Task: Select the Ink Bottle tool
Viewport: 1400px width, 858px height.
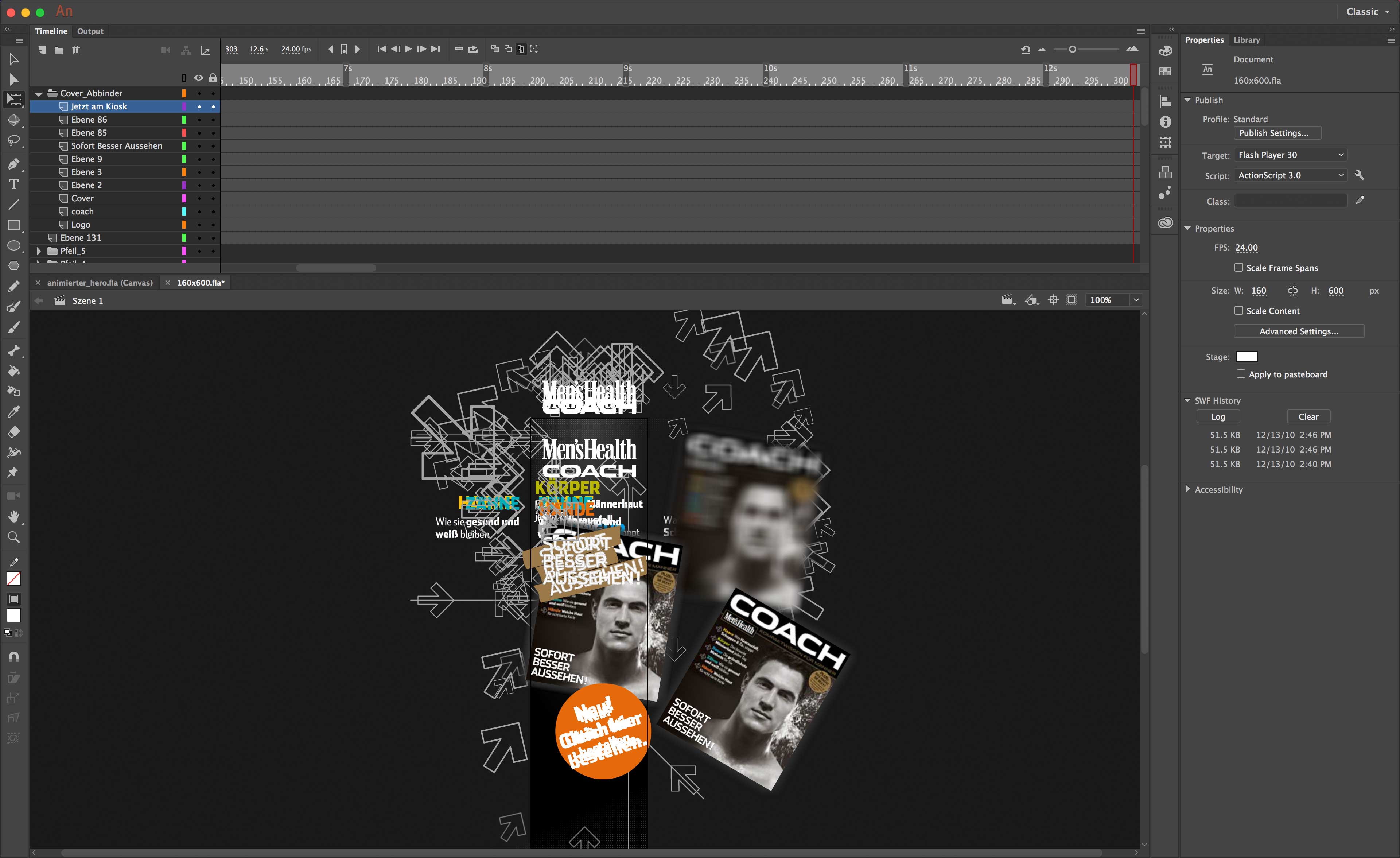Action: click(14, 392)
